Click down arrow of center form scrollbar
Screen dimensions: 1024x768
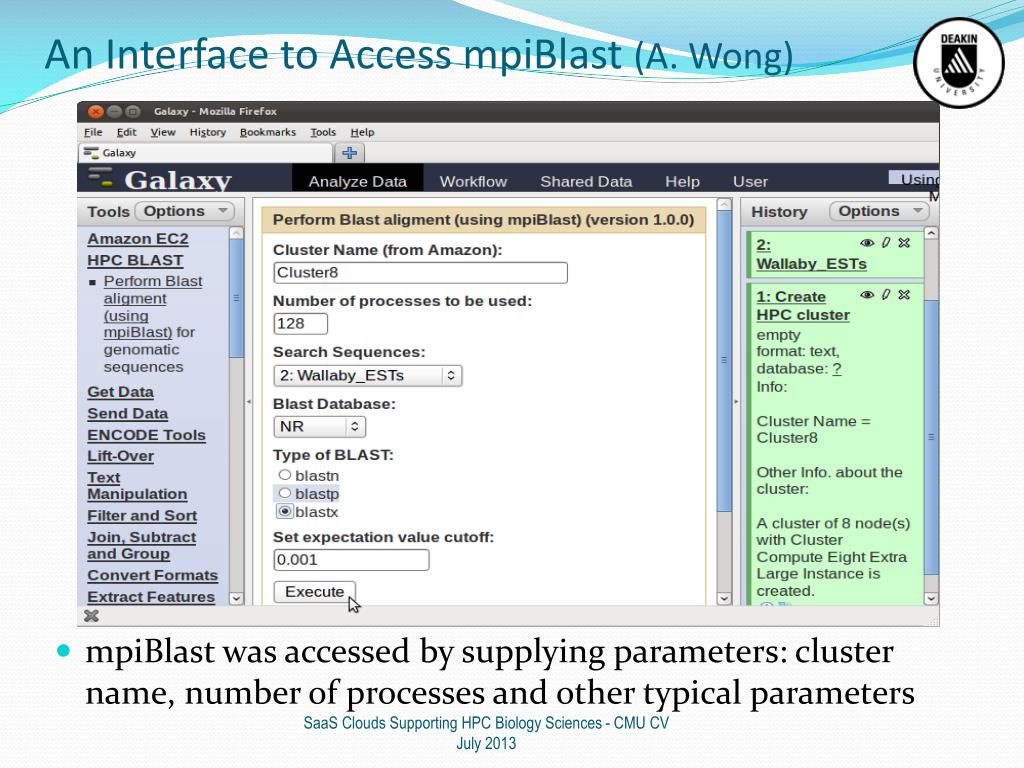coord(724,598)
